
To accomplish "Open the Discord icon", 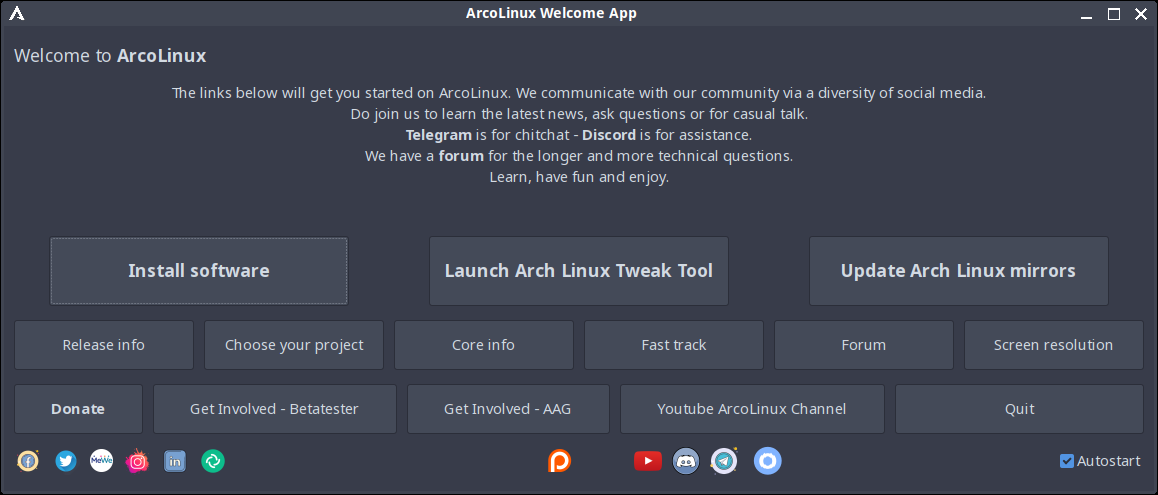I will (686, 462).
